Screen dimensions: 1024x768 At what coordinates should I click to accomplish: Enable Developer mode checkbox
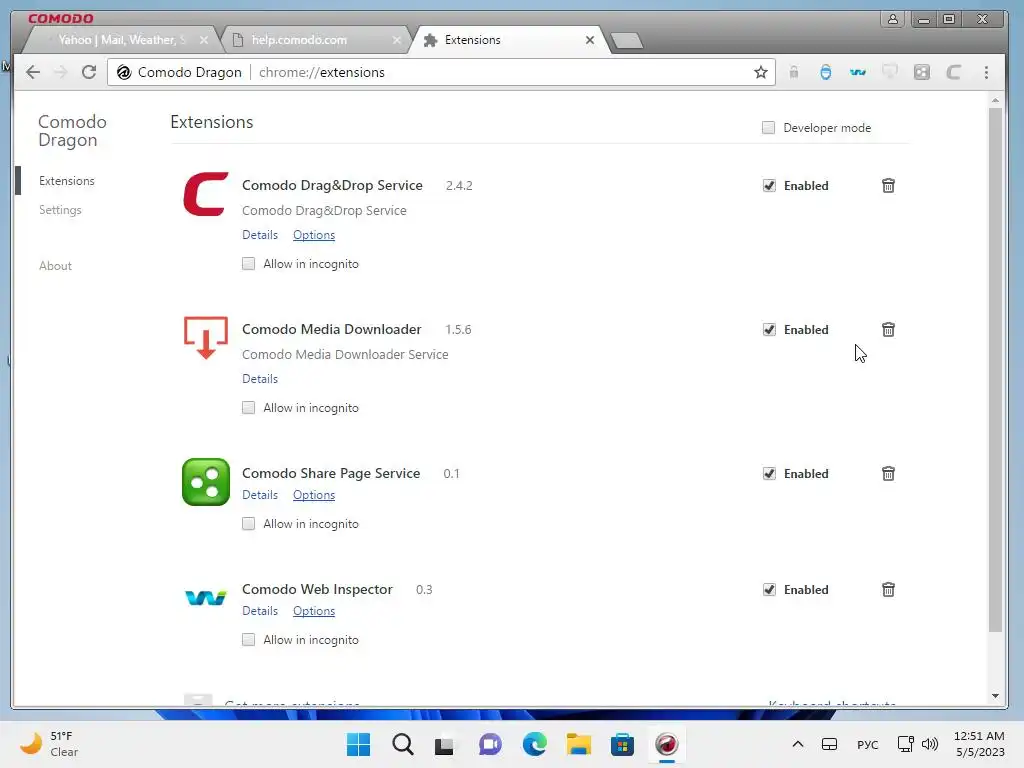(769, 127)
